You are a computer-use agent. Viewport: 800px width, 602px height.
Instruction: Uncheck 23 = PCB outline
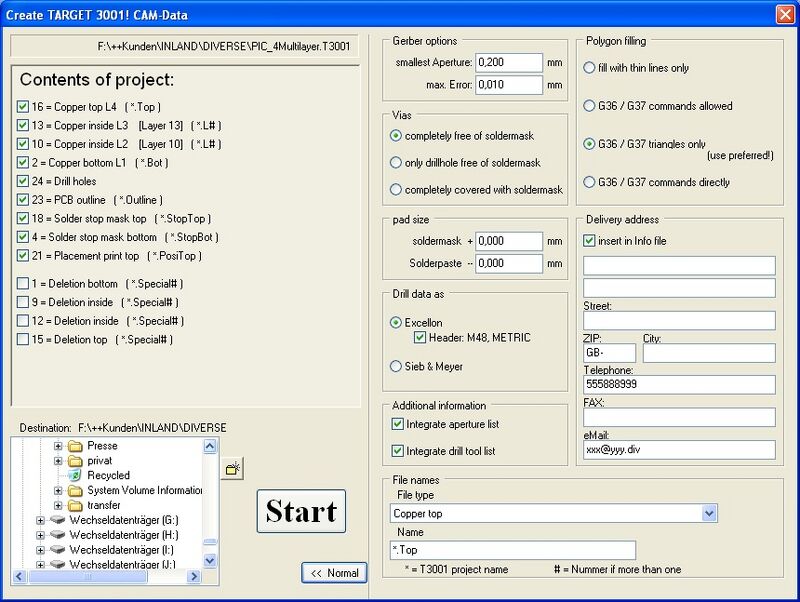point(22,200)
